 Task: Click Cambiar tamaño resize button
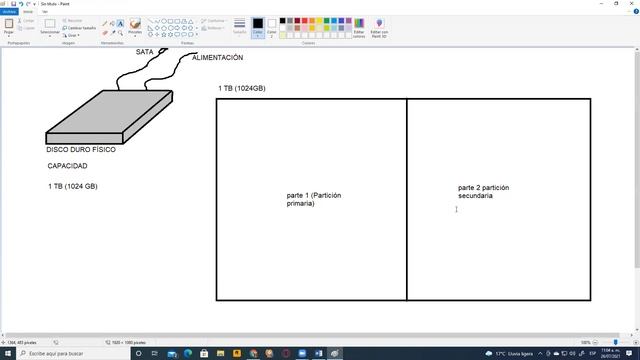point(79,28)
